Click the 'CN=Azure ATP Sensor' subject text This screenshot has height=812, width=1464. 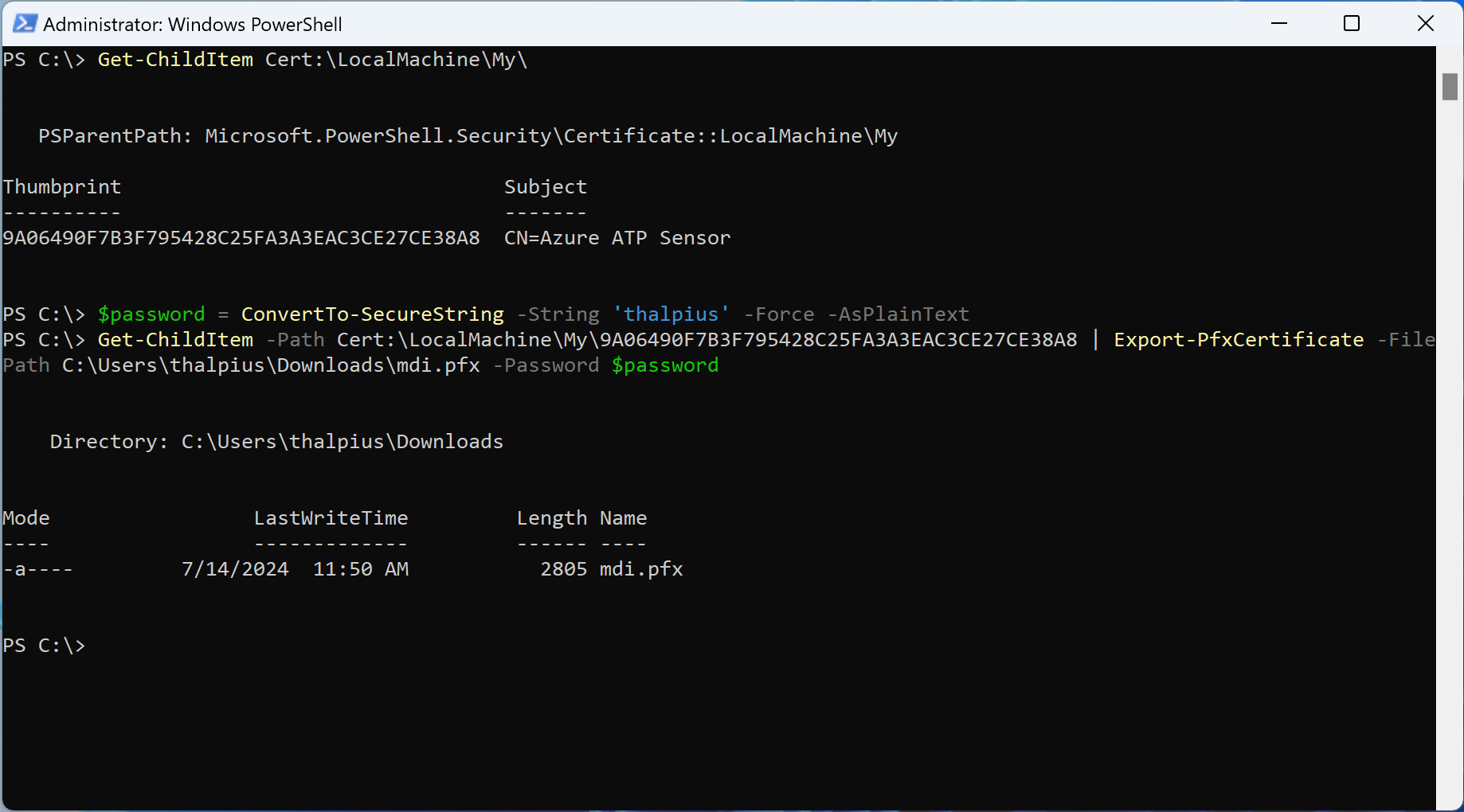[x=617, y=238]
